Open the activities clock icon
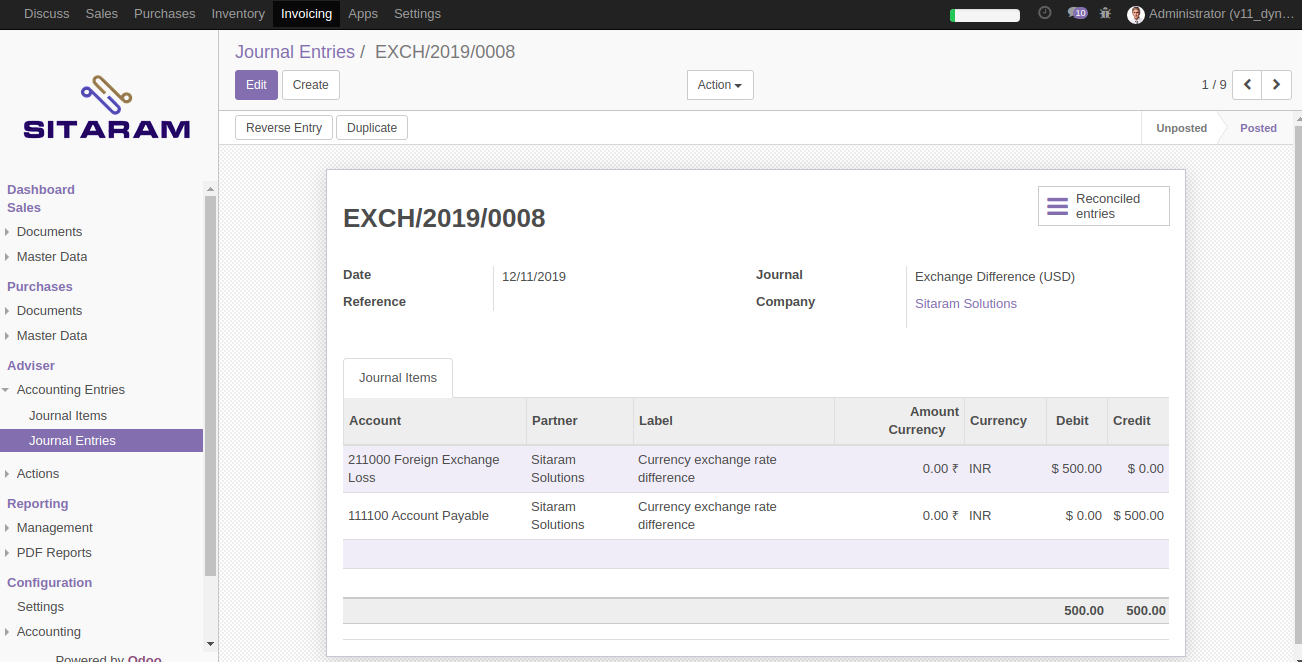Viewport: 1302px width, 662px height. (1045, 13)
